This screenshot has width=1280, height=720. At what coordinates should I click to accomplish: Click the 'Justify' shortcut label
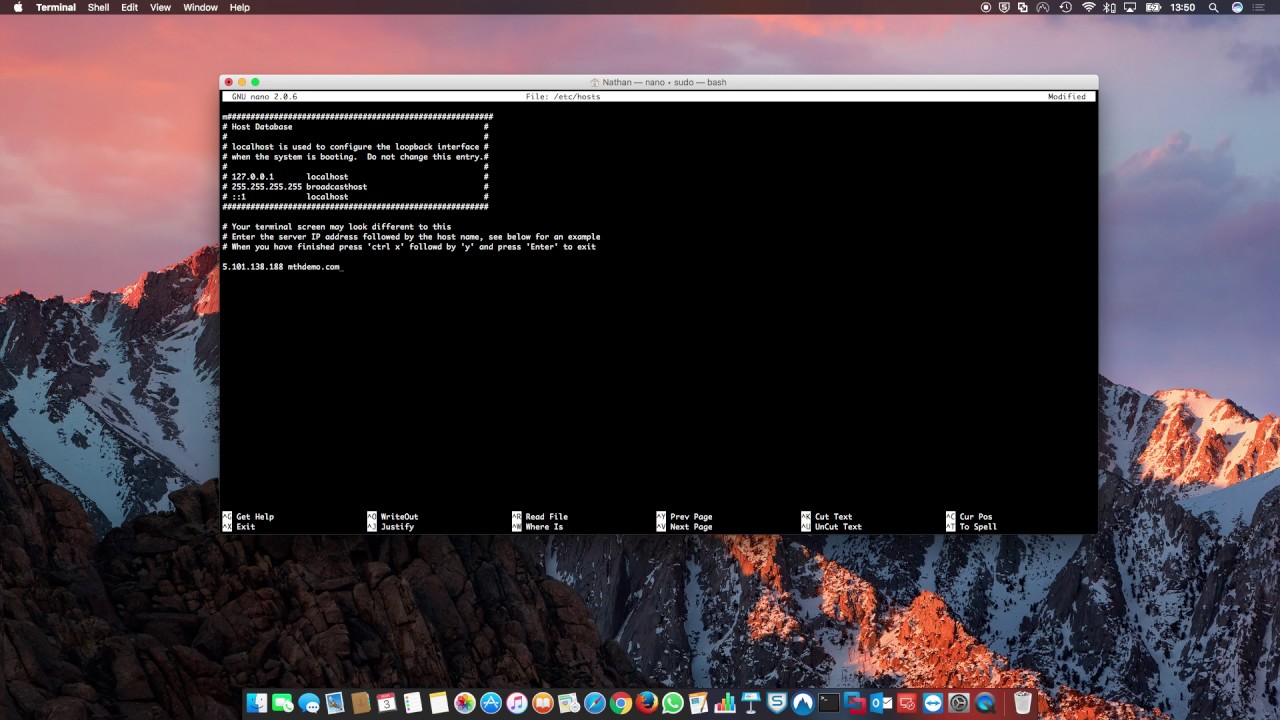(397, 527)
